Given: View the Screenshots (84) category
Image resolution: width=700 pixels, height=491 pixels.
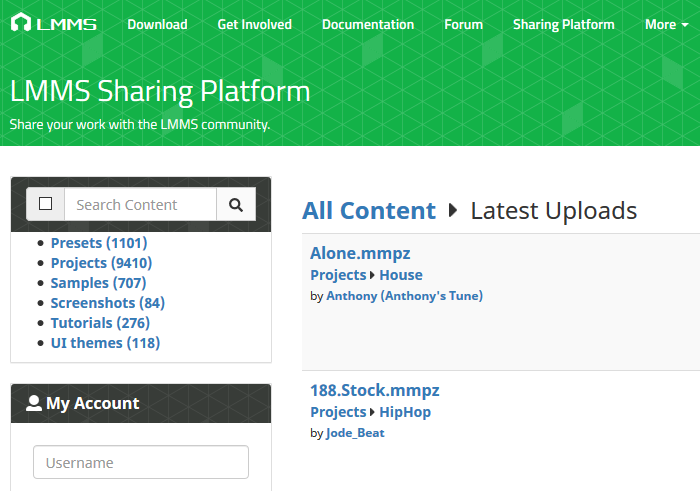Looking at the screenshot, I should [107, 303].
